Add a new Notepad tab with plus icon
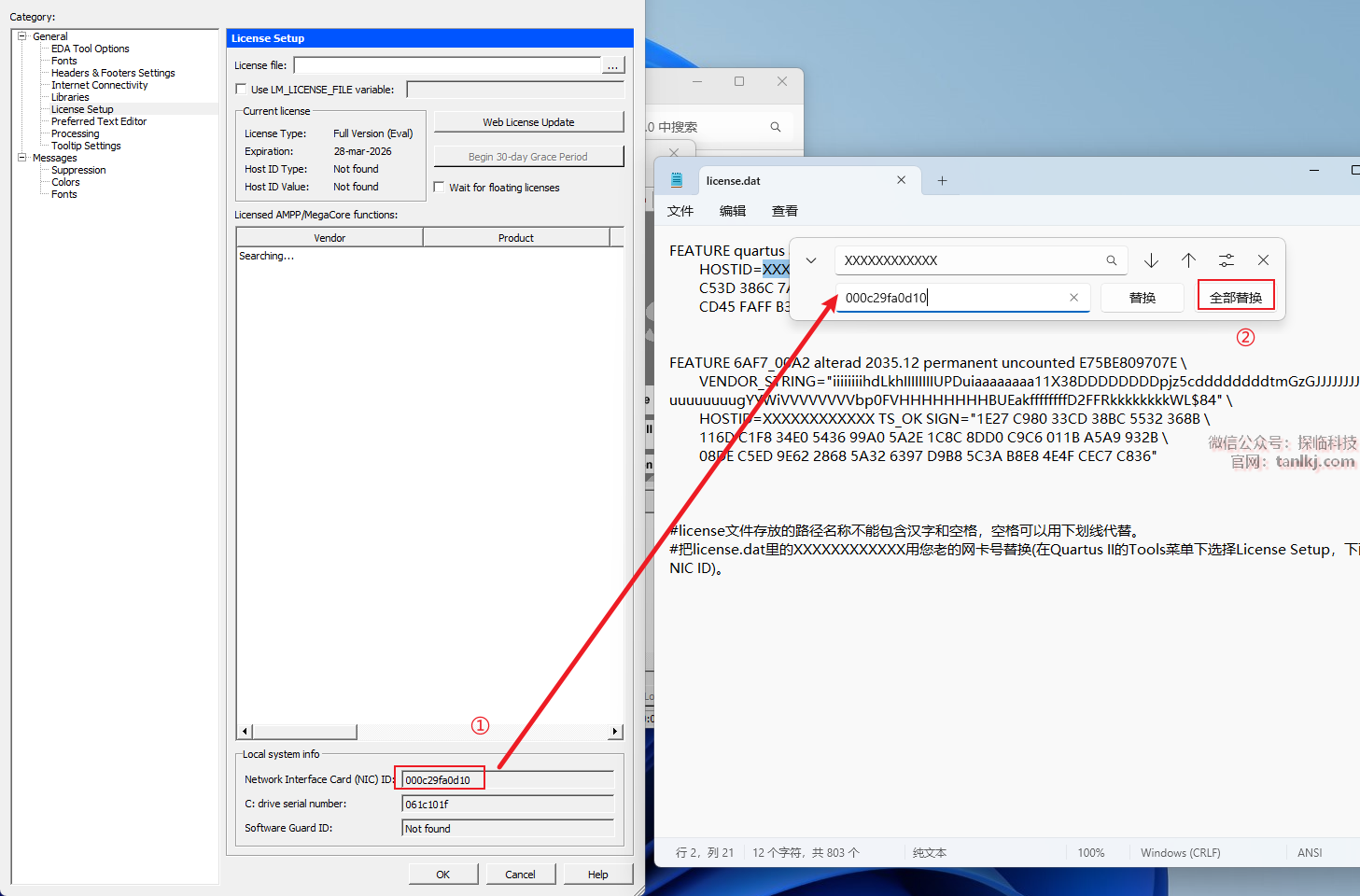 pyautogui.click(x=942, y=181)
